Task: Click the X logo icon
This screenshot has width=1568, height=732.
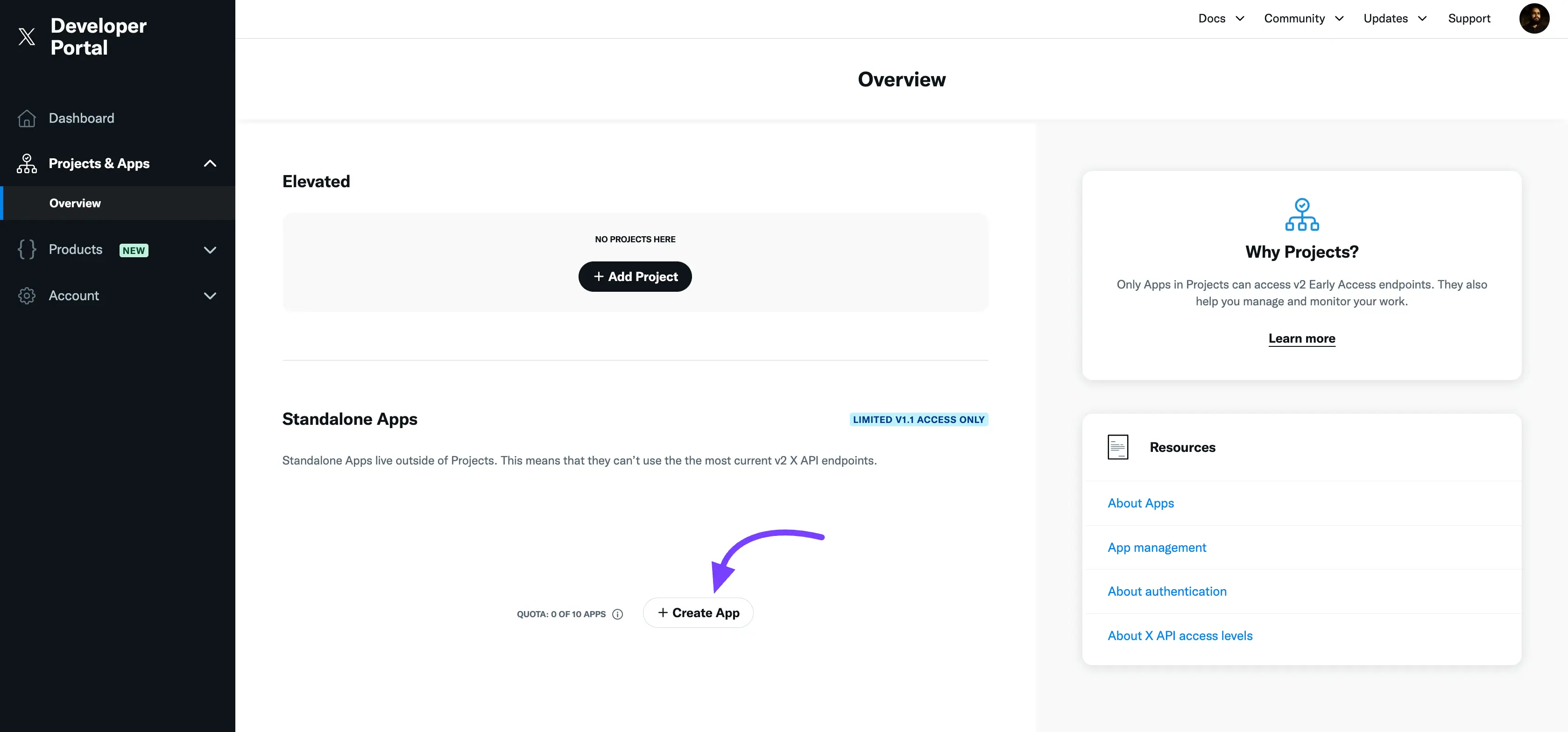Action: coord(26,36)
